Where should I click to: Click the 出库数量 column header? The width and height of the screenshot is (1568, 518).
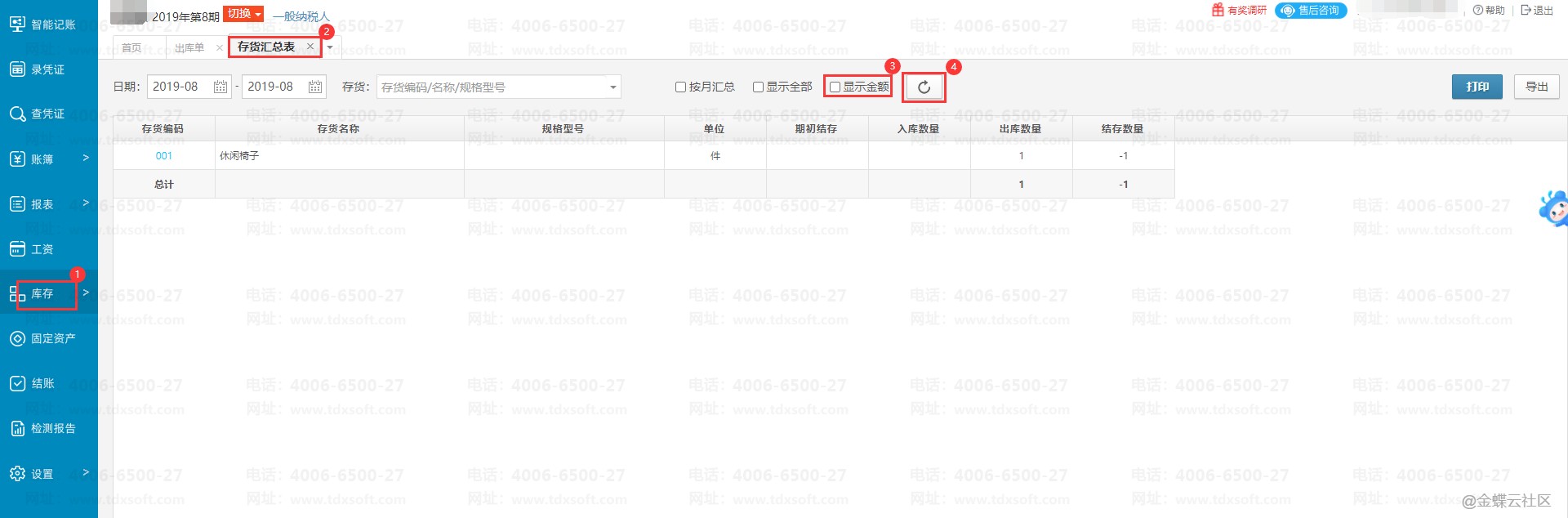[1021, 128]
